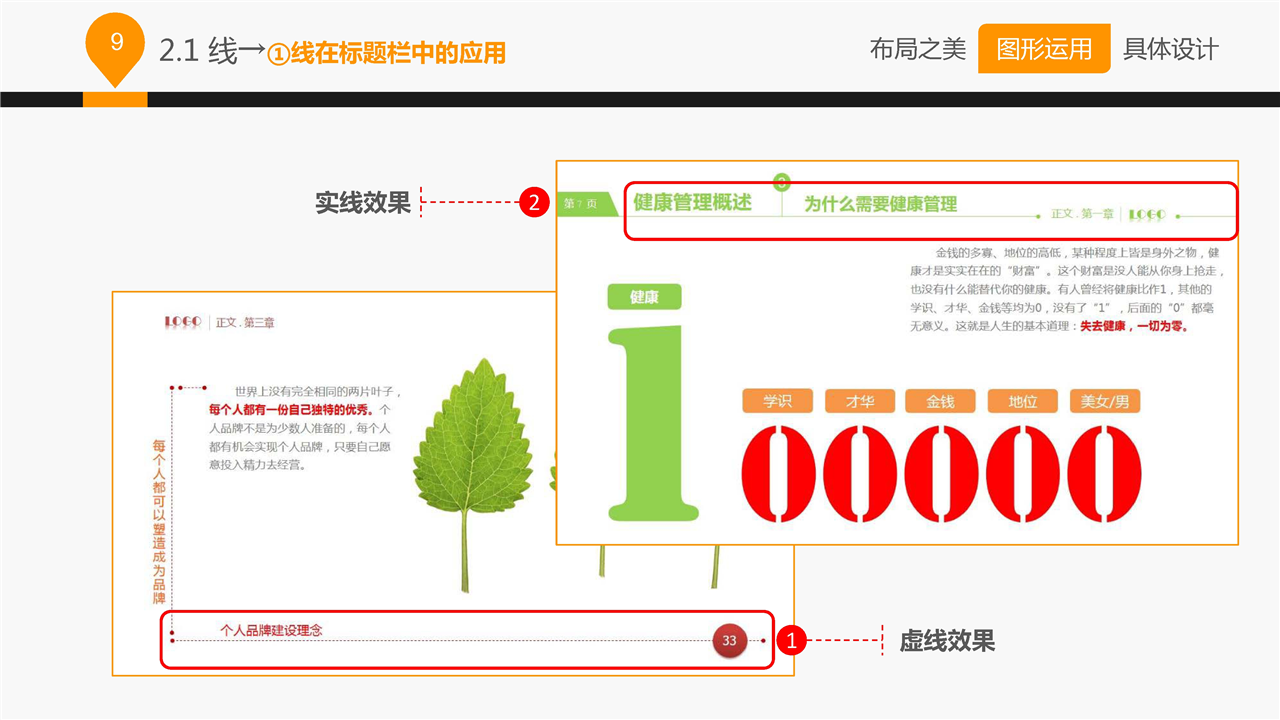This screenshot has width=1280, height=720.
Task: Select the orange 才华 label
Action: (x=859, y=401)
